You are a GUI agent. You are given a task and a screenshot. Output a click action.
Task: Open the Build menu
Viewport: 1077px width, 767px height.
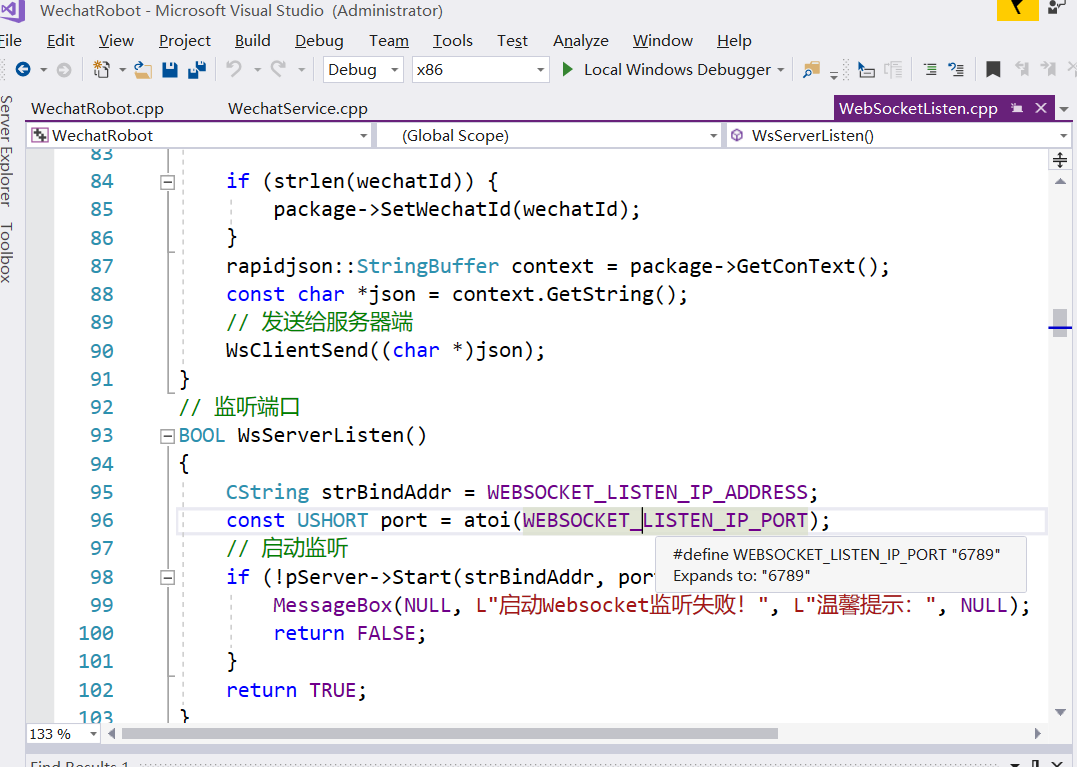pyautogui.click(x=253, y=41)
